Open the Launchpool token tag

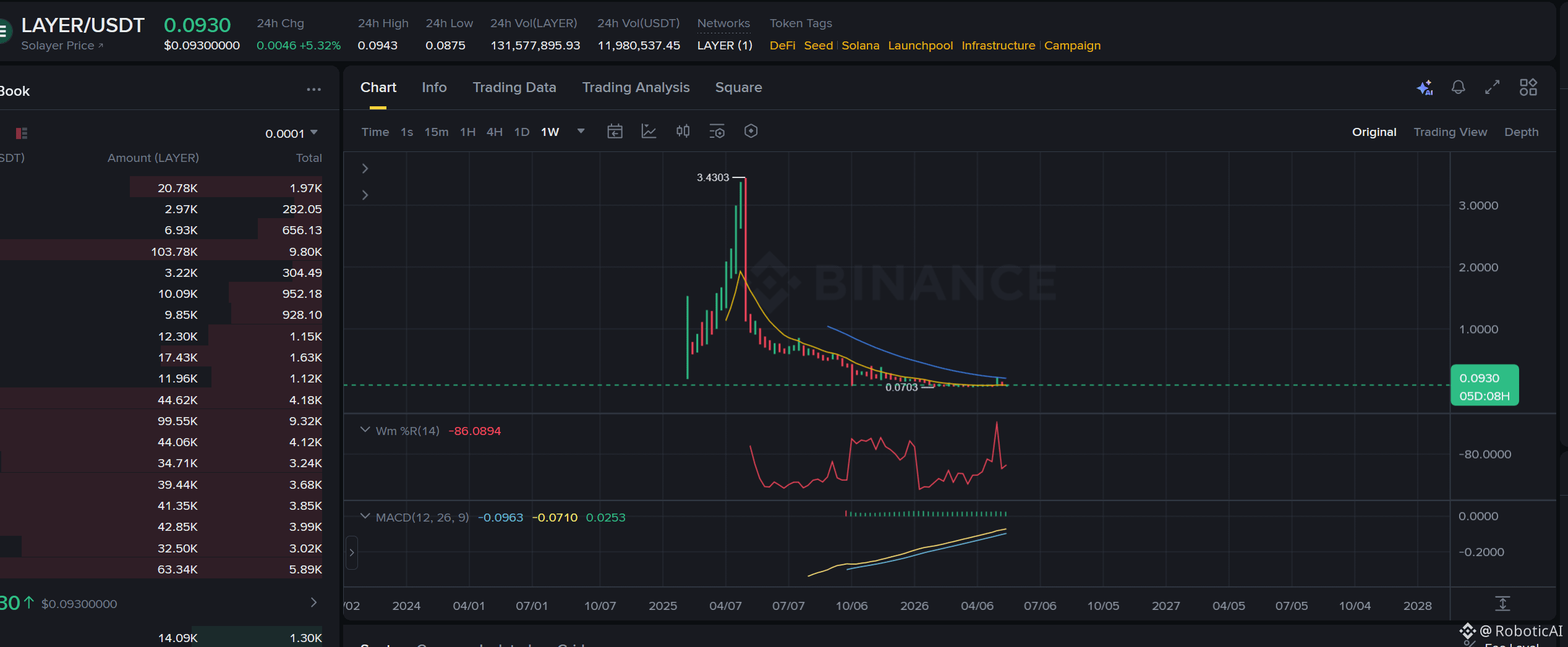pos(920,46)
